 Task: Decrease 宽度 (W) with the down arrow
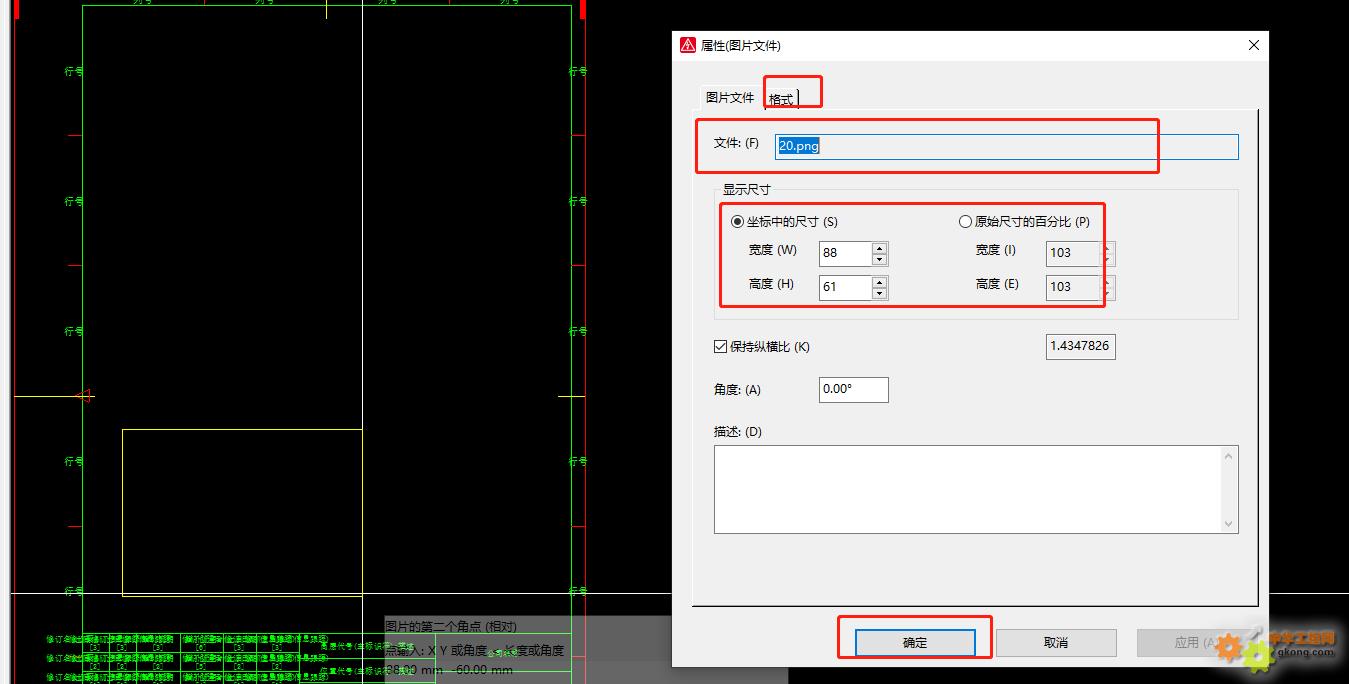(879, 259)
